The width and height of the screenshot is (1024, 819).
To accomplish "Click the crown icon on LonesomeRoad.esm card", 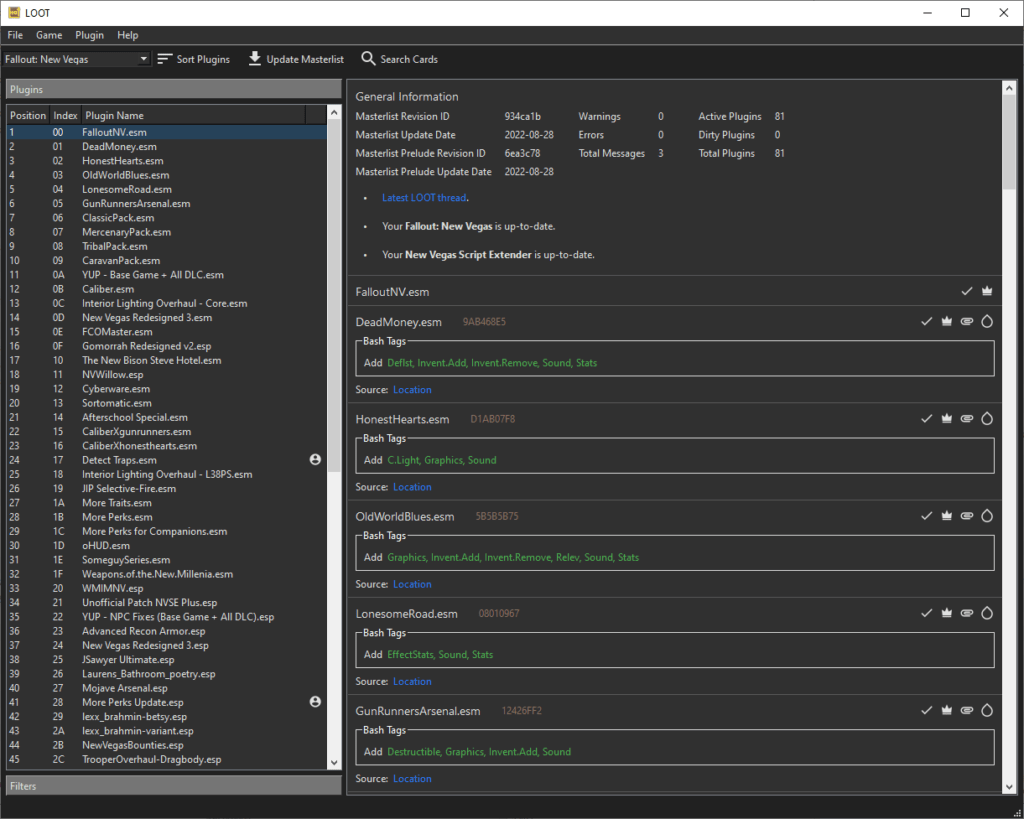I will pyautogui.click(x=946, y=613).
